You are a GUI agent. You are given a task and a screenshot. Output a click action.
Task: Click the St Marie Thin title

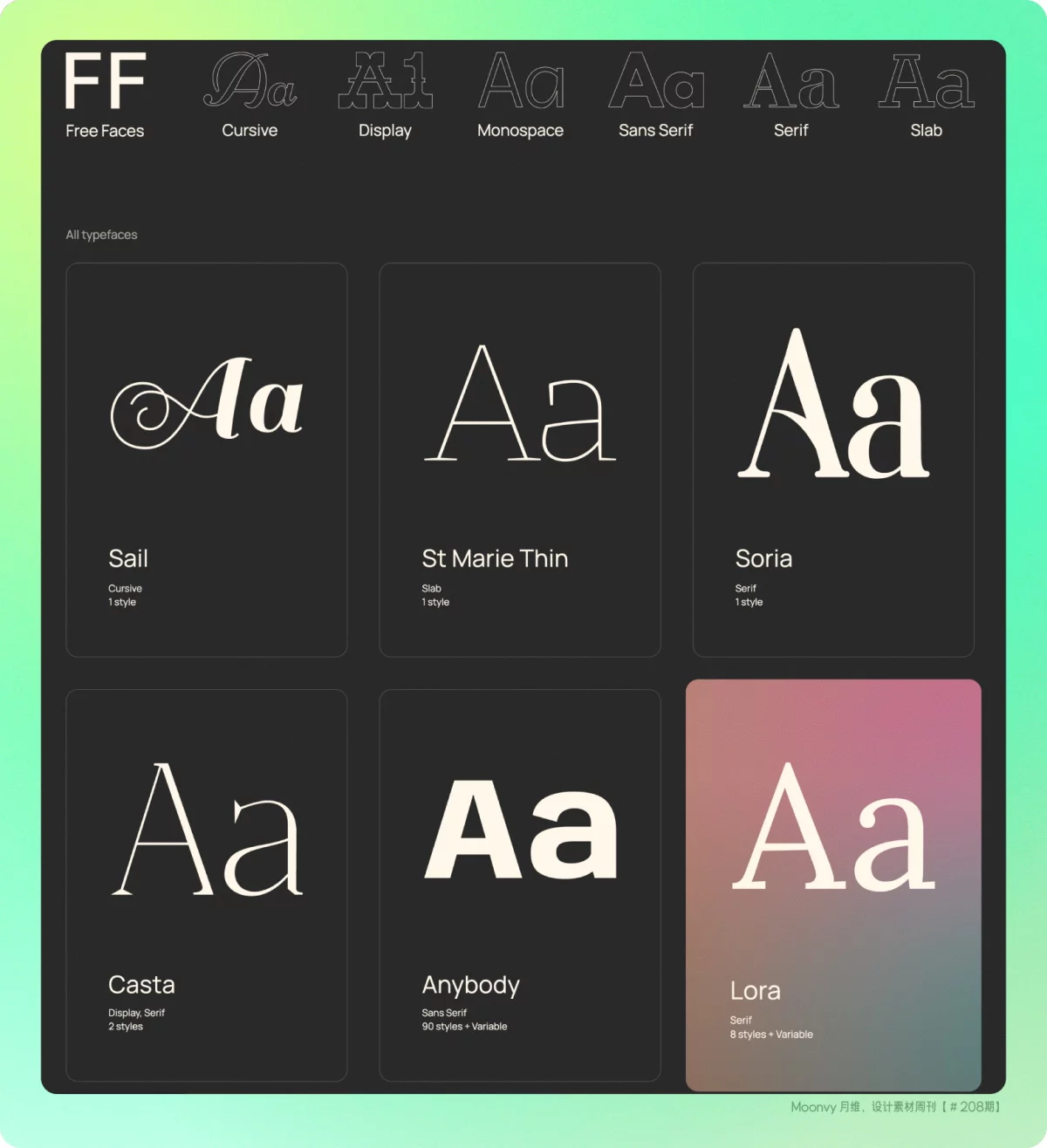pos(495,558)
